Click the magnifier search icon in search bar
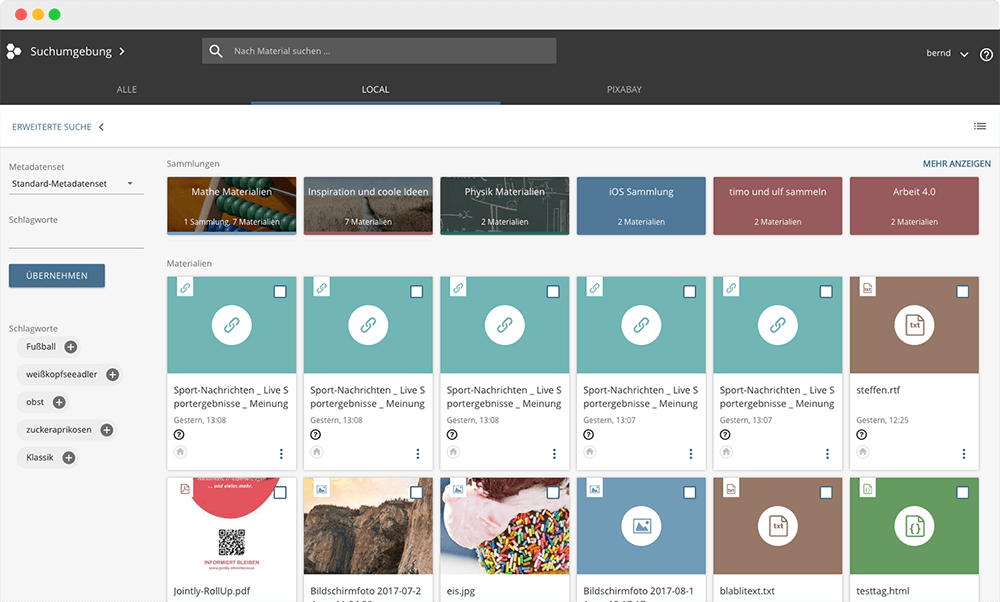This screenshot has width=1000, height=602. [x=216, y=51]
